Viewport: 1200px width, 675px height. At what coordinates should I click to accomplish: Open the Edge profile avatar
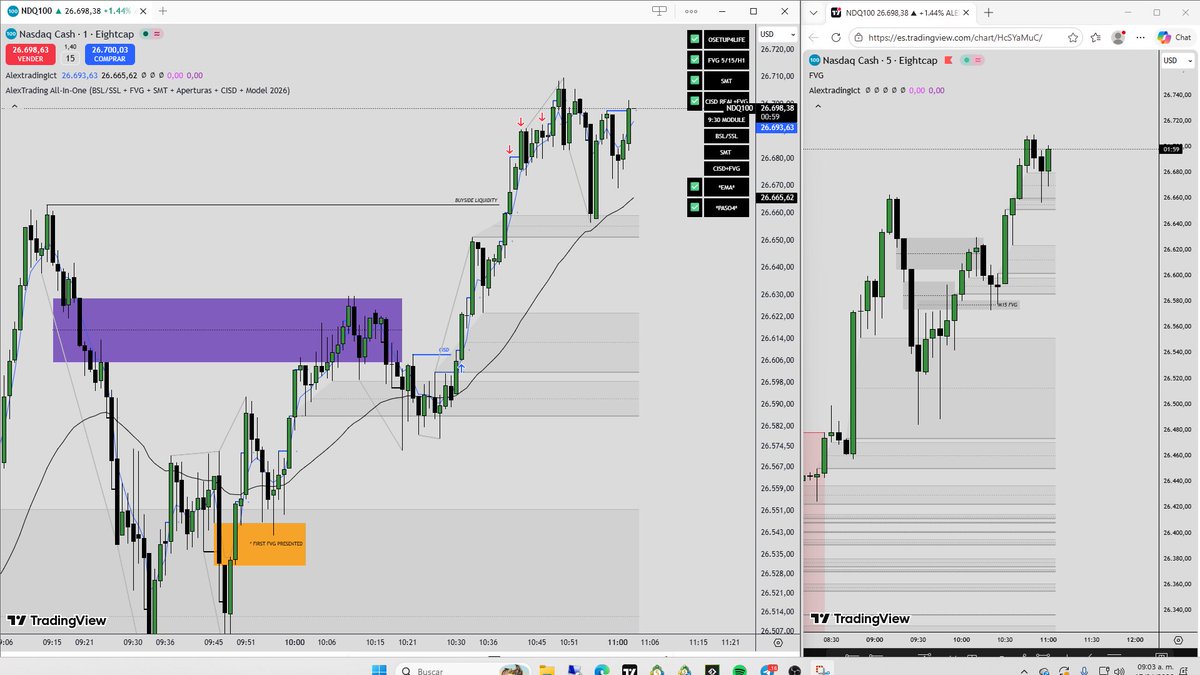(1118, 38)
